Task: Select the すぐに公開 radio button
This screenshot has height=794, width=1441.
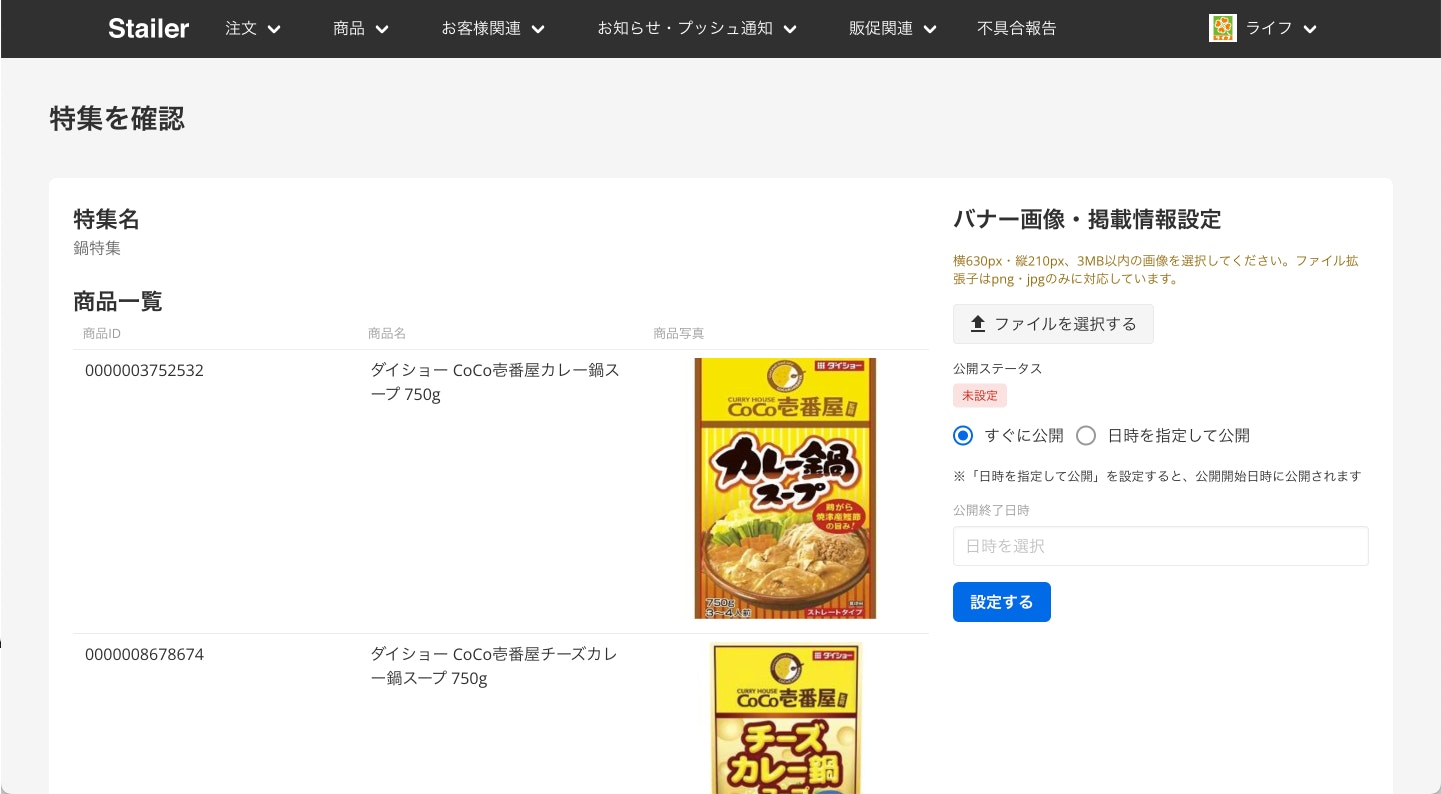Action: pos(963,435)
